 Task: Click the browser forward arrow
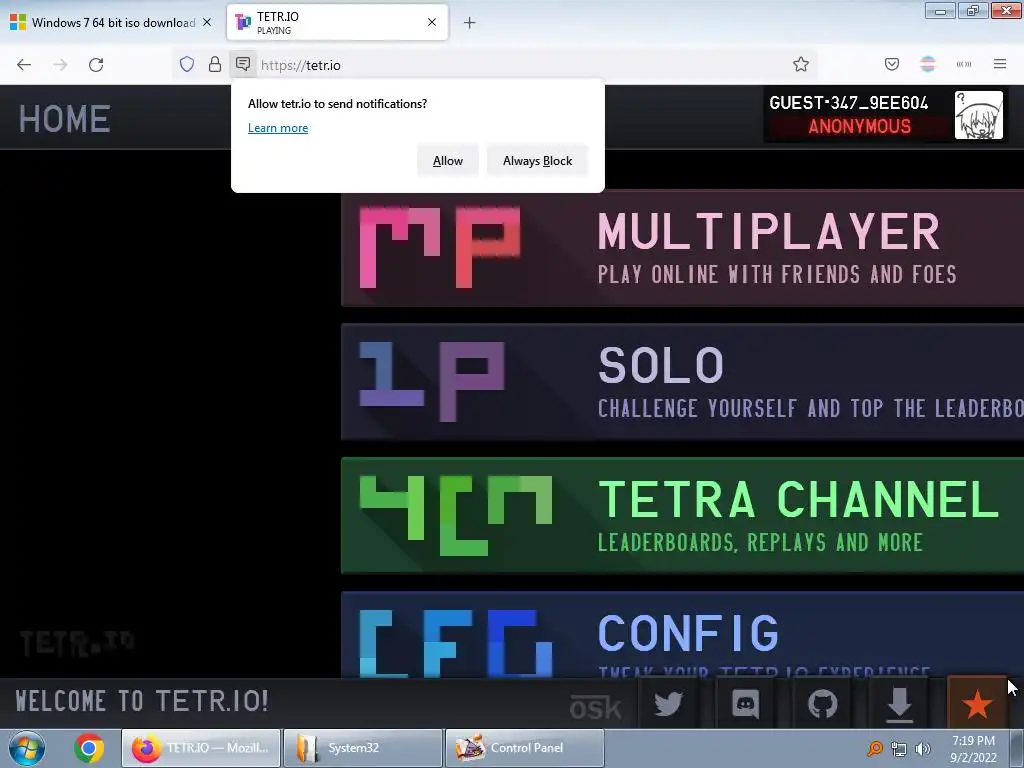coord(60,65)
